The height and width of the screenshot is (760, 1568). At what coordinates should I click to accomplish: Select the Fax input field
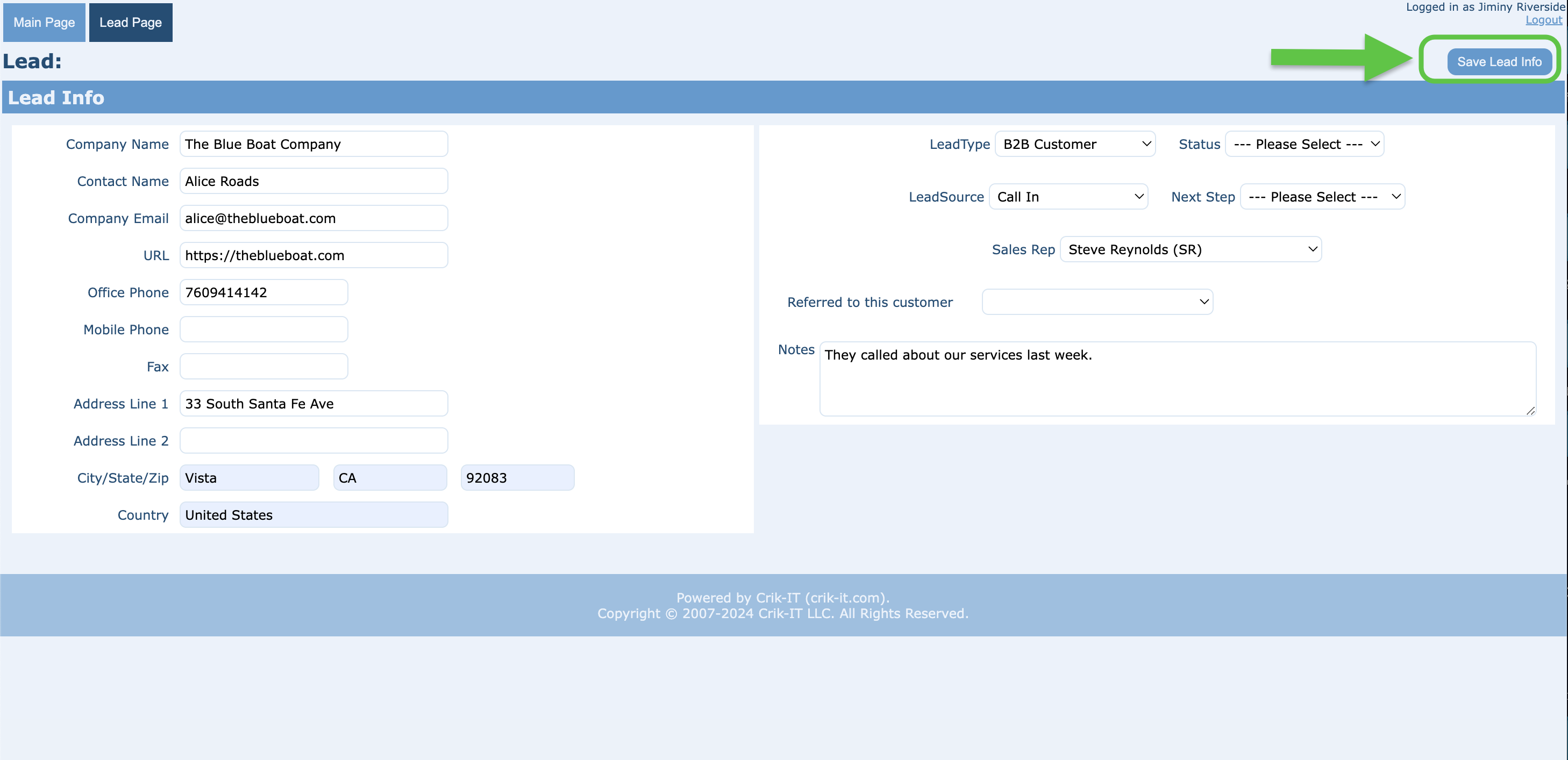pyautogui.click(x=263, y=365)
